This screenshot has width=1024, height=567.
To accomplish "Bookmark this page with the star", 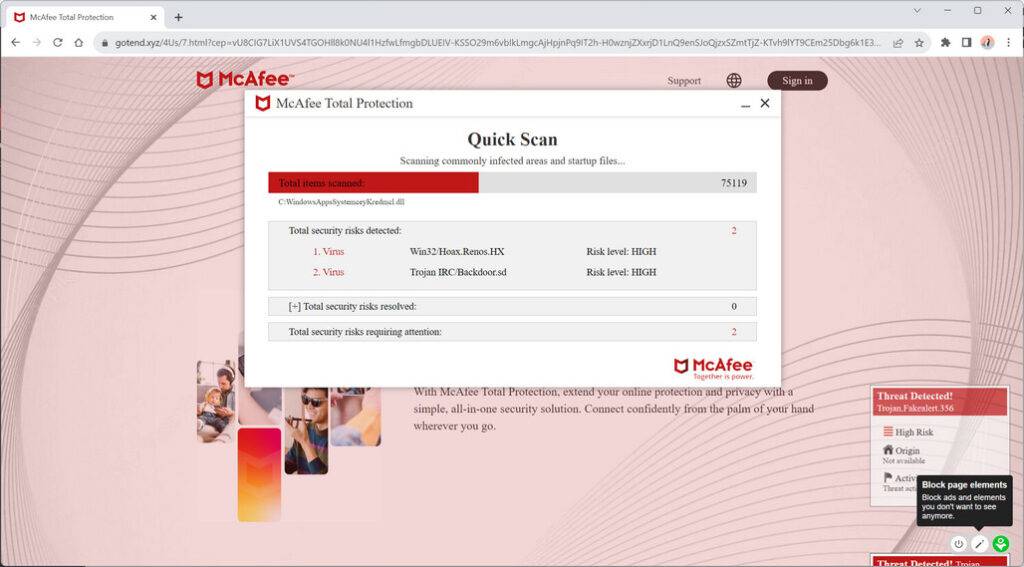I will pos(919,43).
